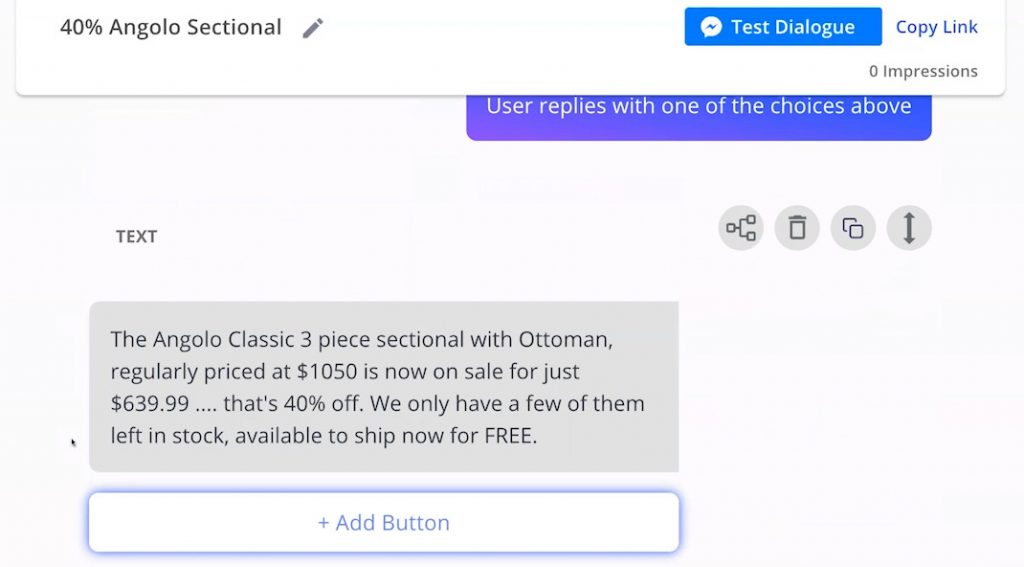The image size is (1024, 567).
Task: Click the User replies with choices bubble
Action: 699,114
